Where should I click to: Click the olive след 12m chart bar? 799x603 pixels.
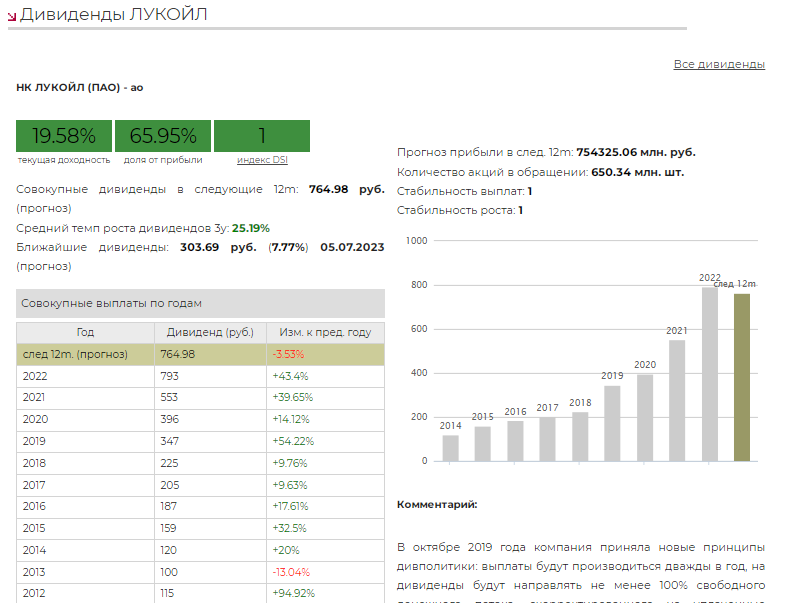point(741,377)
